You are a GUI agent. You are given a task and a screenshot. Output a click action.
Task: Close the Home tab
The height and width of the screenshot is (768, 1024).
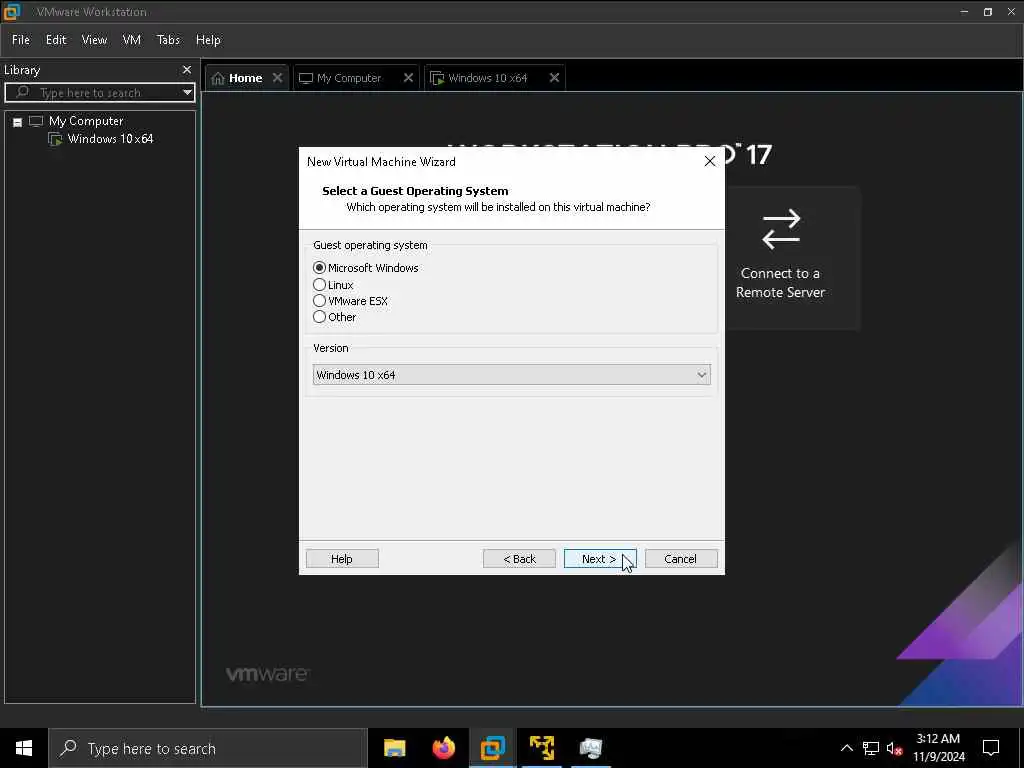point(278,78)
